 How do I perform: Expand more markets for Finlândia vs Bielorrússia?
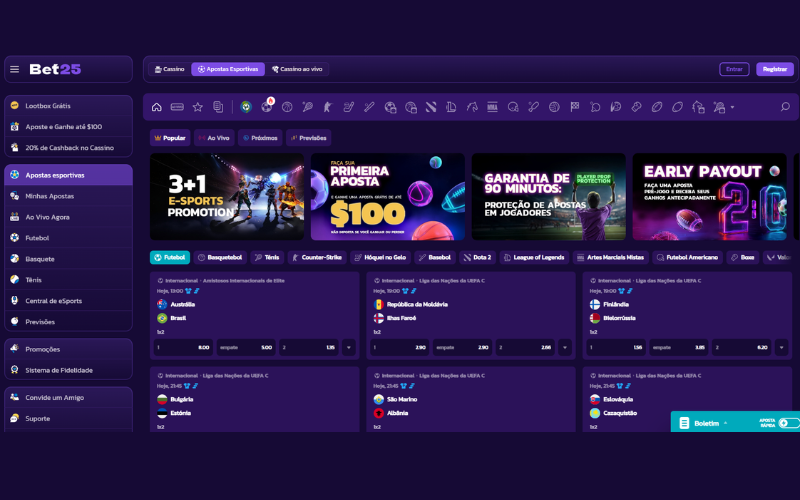pos(781,348)
